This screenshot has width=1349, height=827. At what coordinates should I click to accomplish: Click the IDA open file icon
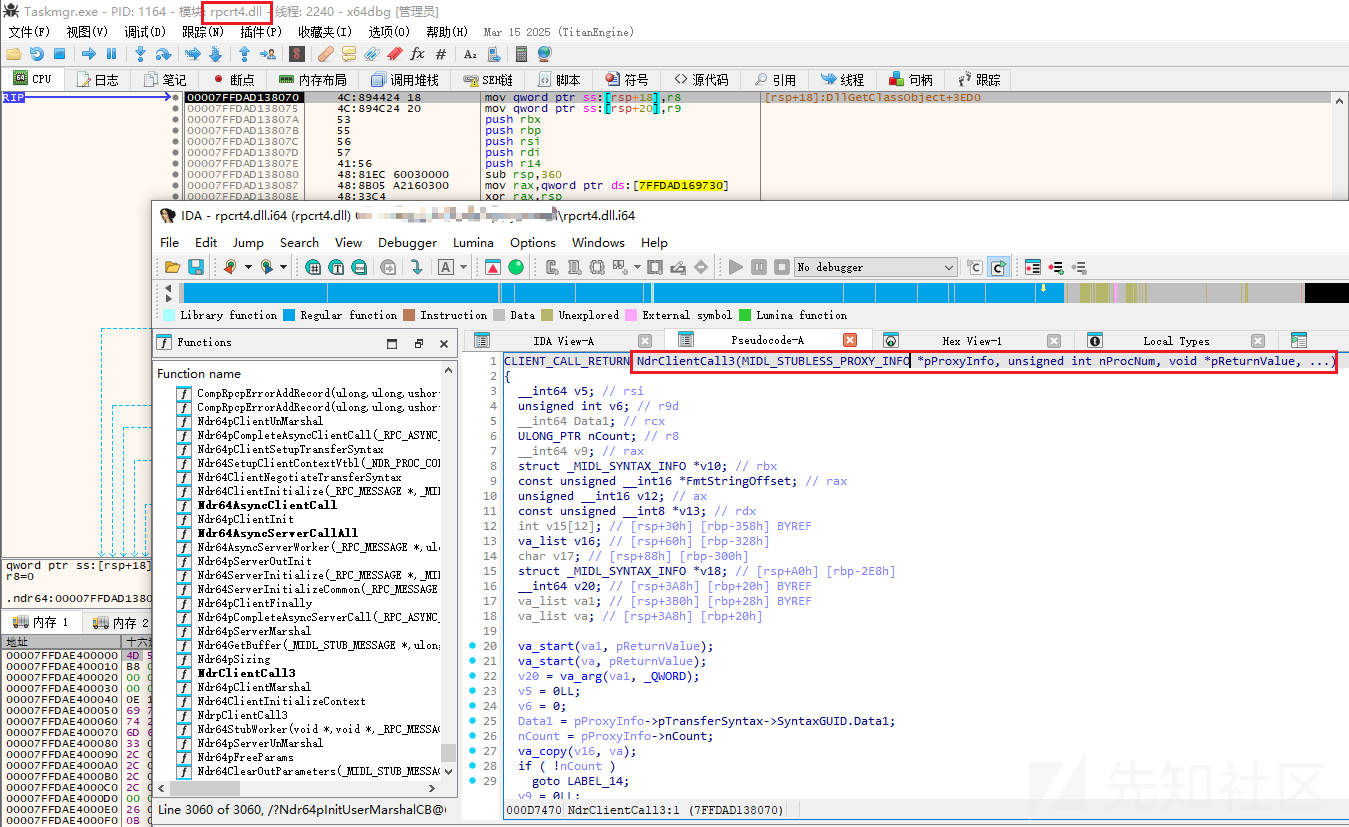click(x=172, y=267)
